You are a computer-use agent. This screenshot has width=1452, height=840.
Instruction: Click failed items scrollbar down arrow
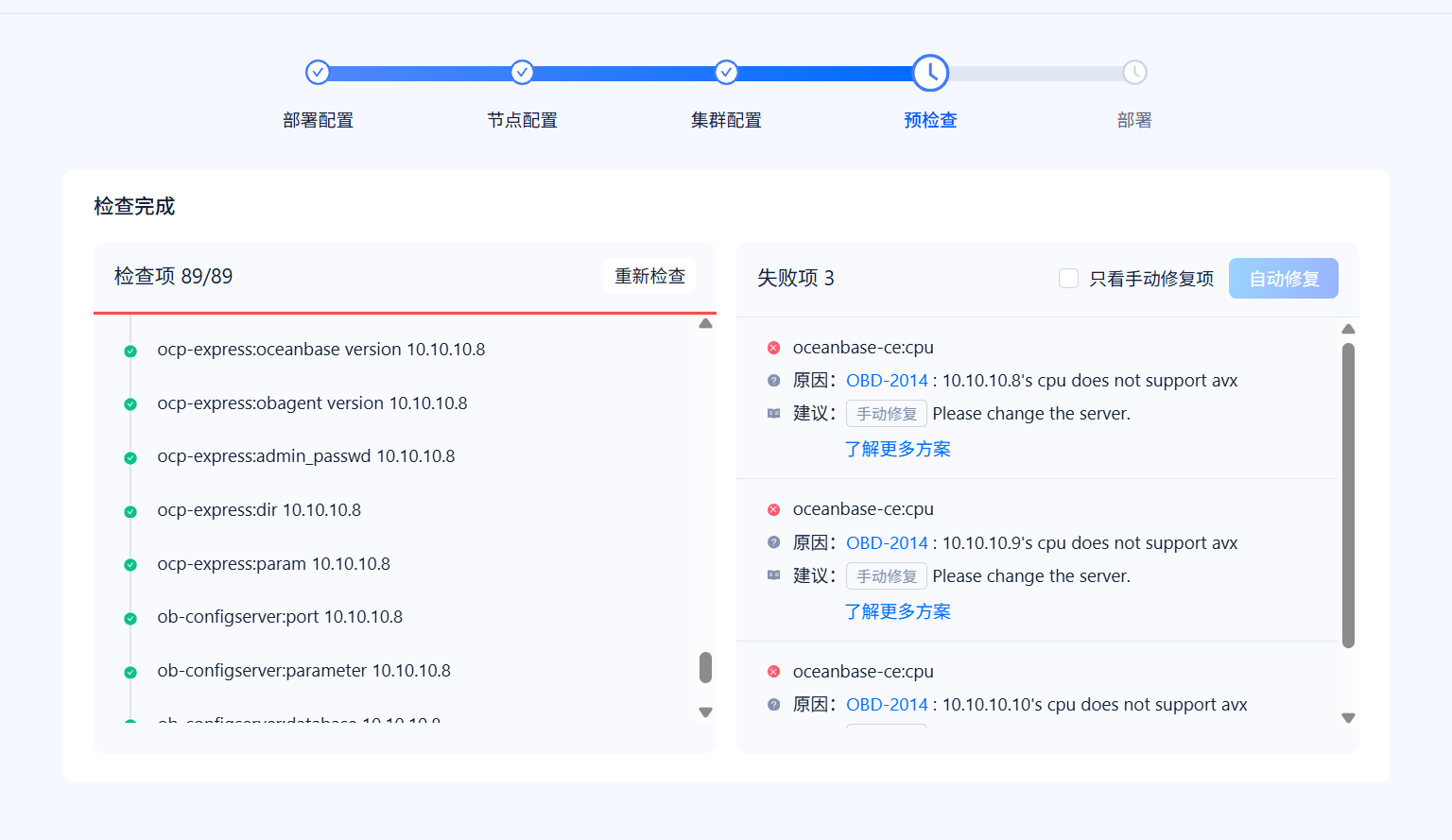1348,718
